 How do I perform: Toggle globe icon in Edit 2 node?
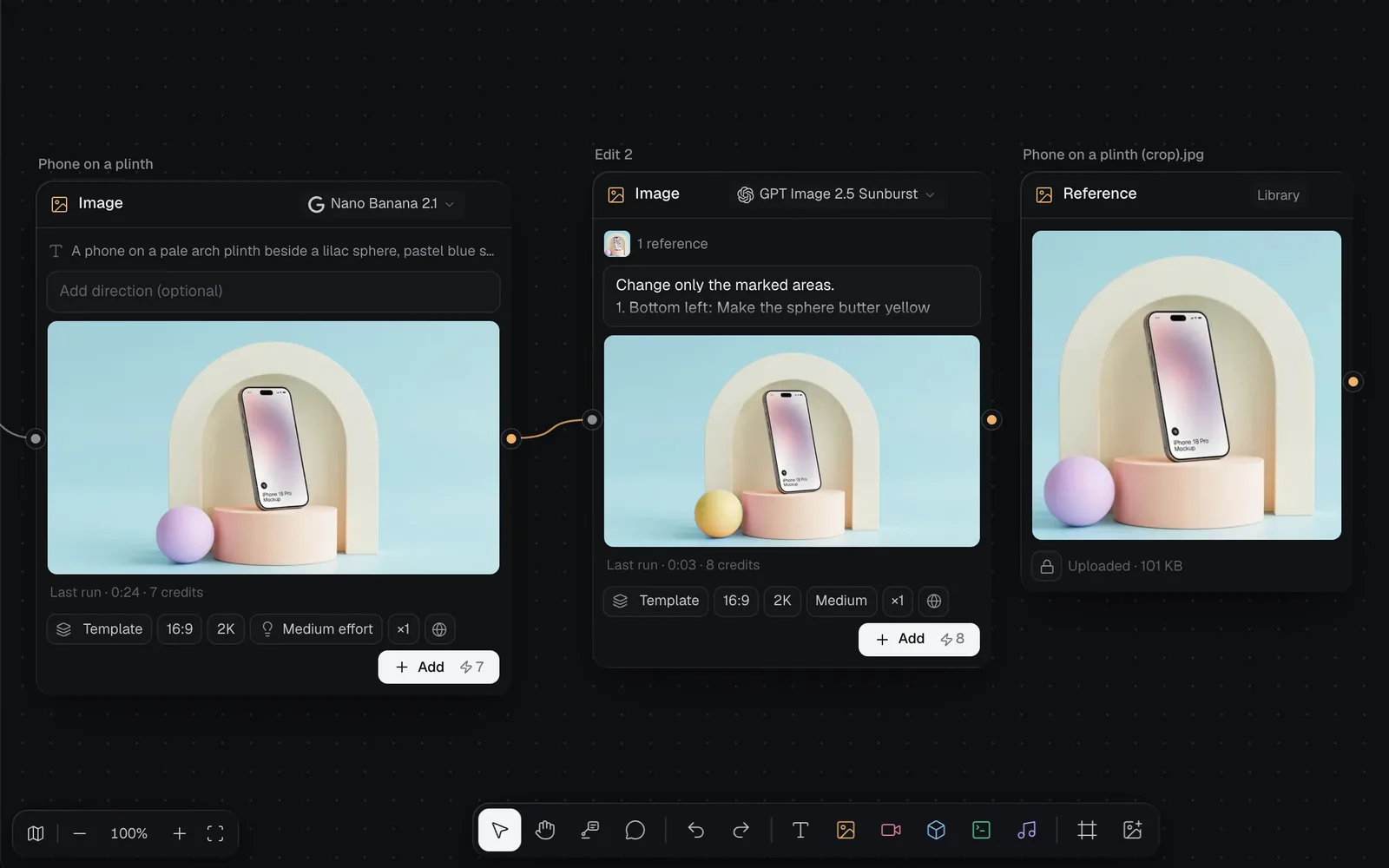point(934,601)
